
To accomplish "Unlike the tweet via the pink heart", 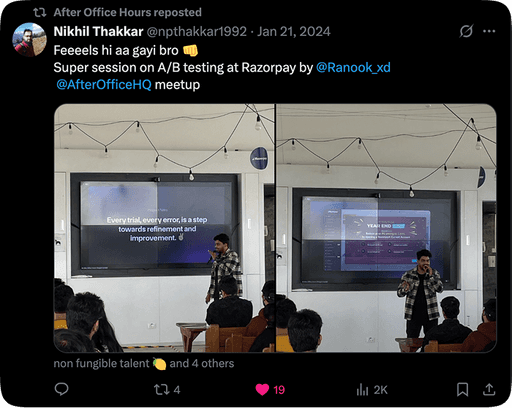I will [262, 389].
